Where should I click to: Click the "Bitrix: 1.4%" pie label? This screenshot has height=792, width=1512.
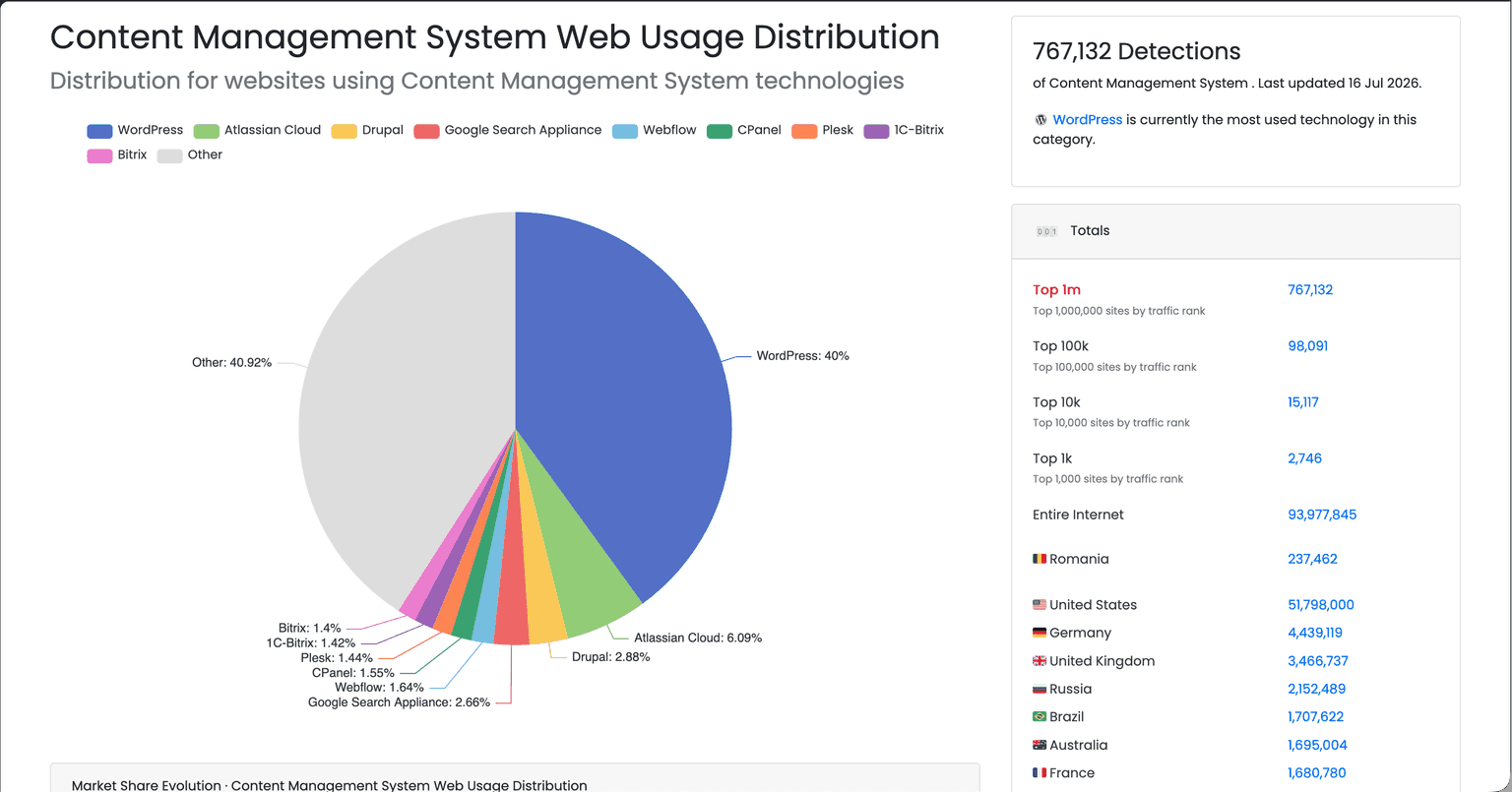(309, 628)
